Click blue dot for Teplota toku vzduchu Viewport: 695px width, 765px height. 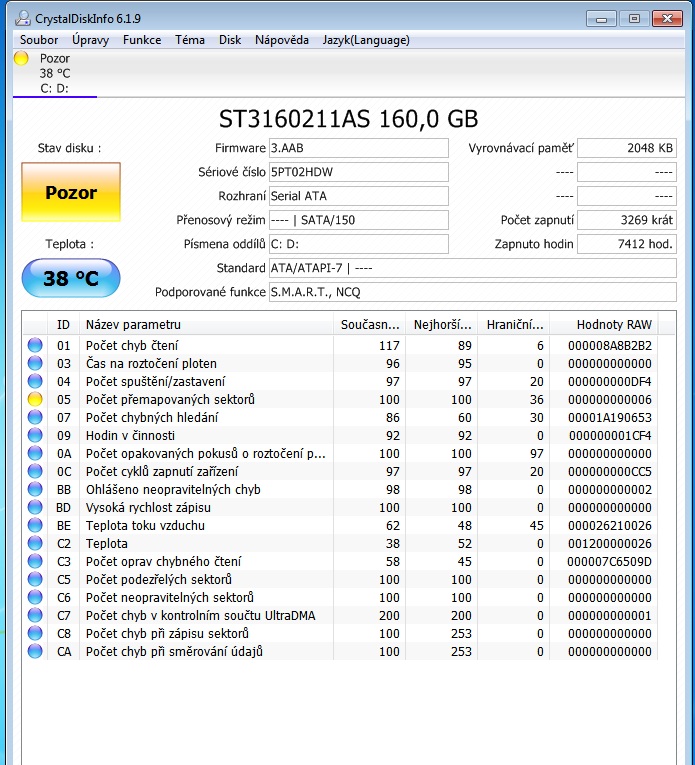tap(35, 525)
